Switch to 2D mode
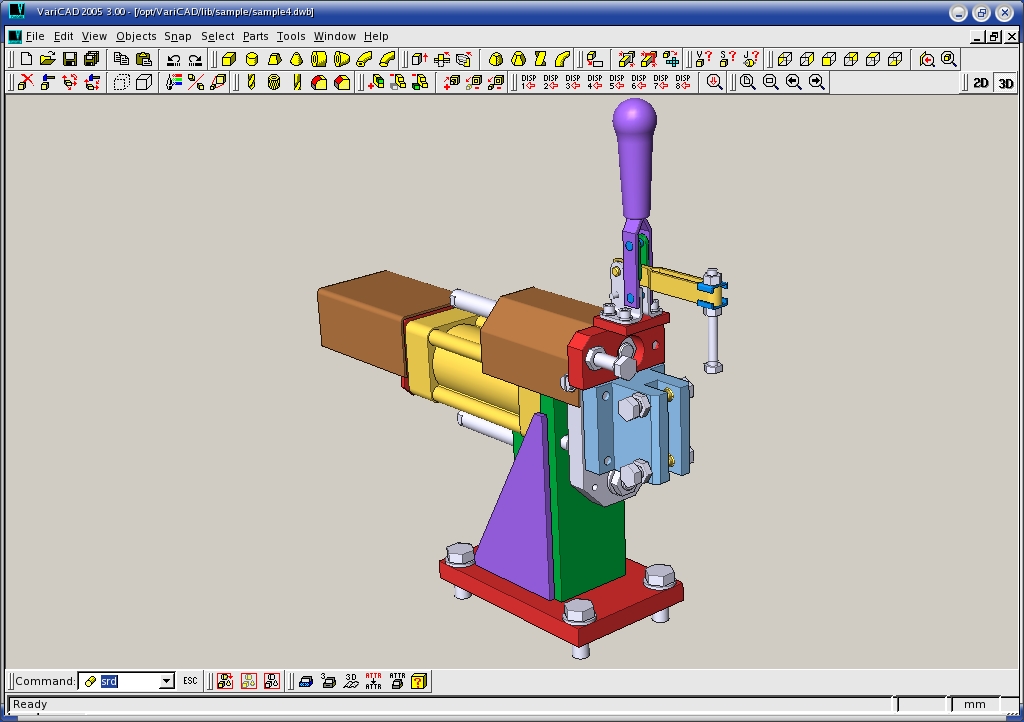1024x722 pixels. click(x=981, y=83)
